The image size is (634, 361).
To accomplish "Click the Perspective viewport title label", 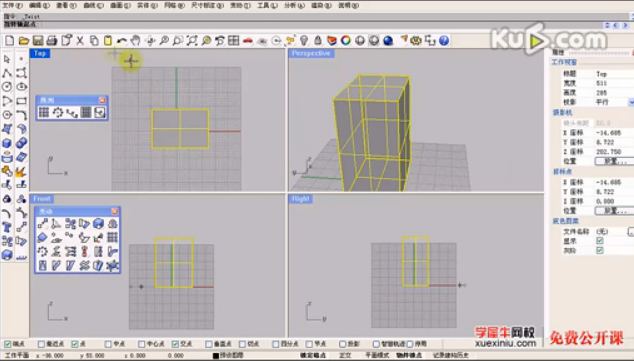I will (x=311, y=53).
